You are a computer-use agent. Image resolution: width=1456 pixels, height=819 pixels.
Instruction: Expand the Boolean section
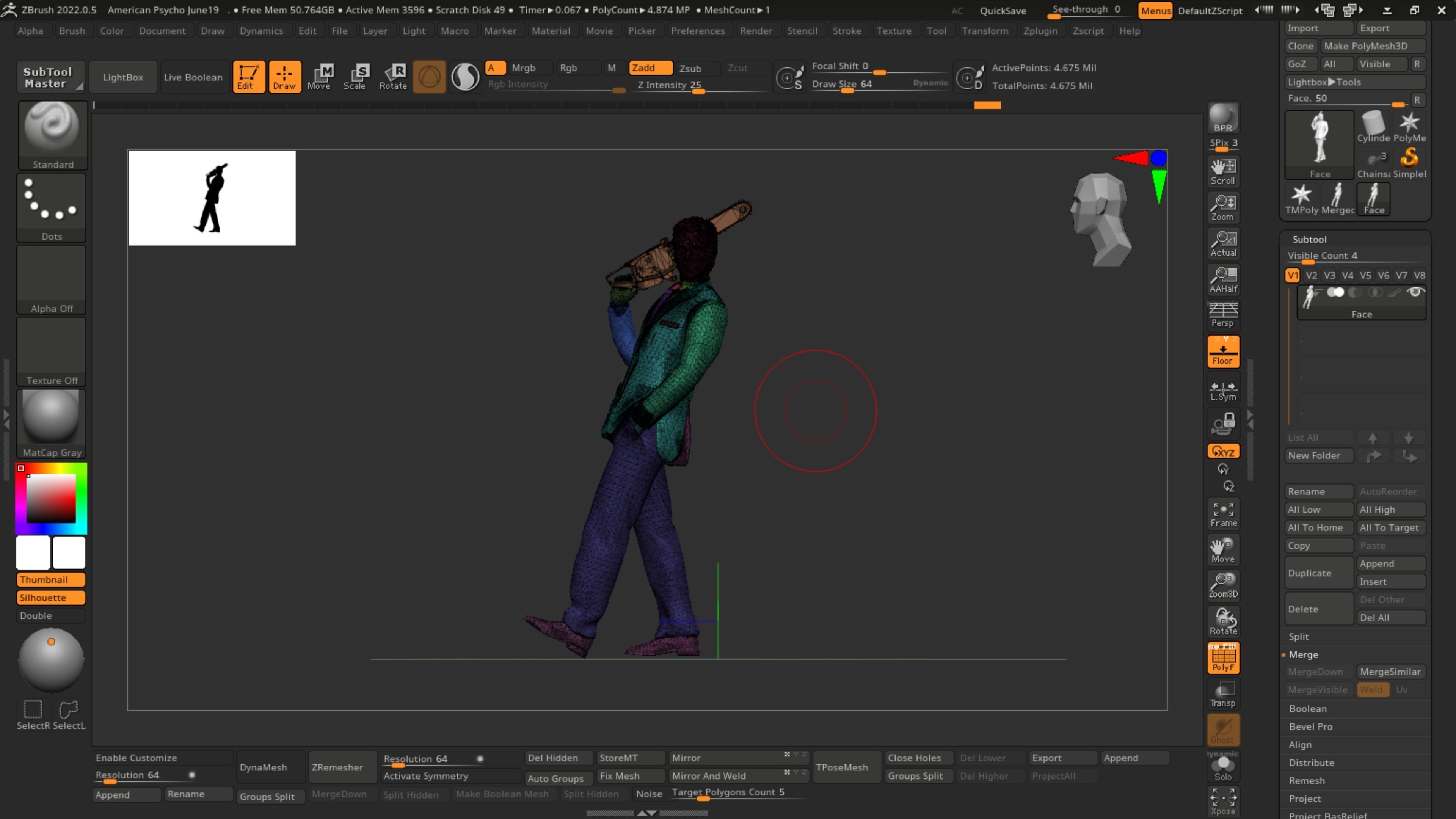1307,708
